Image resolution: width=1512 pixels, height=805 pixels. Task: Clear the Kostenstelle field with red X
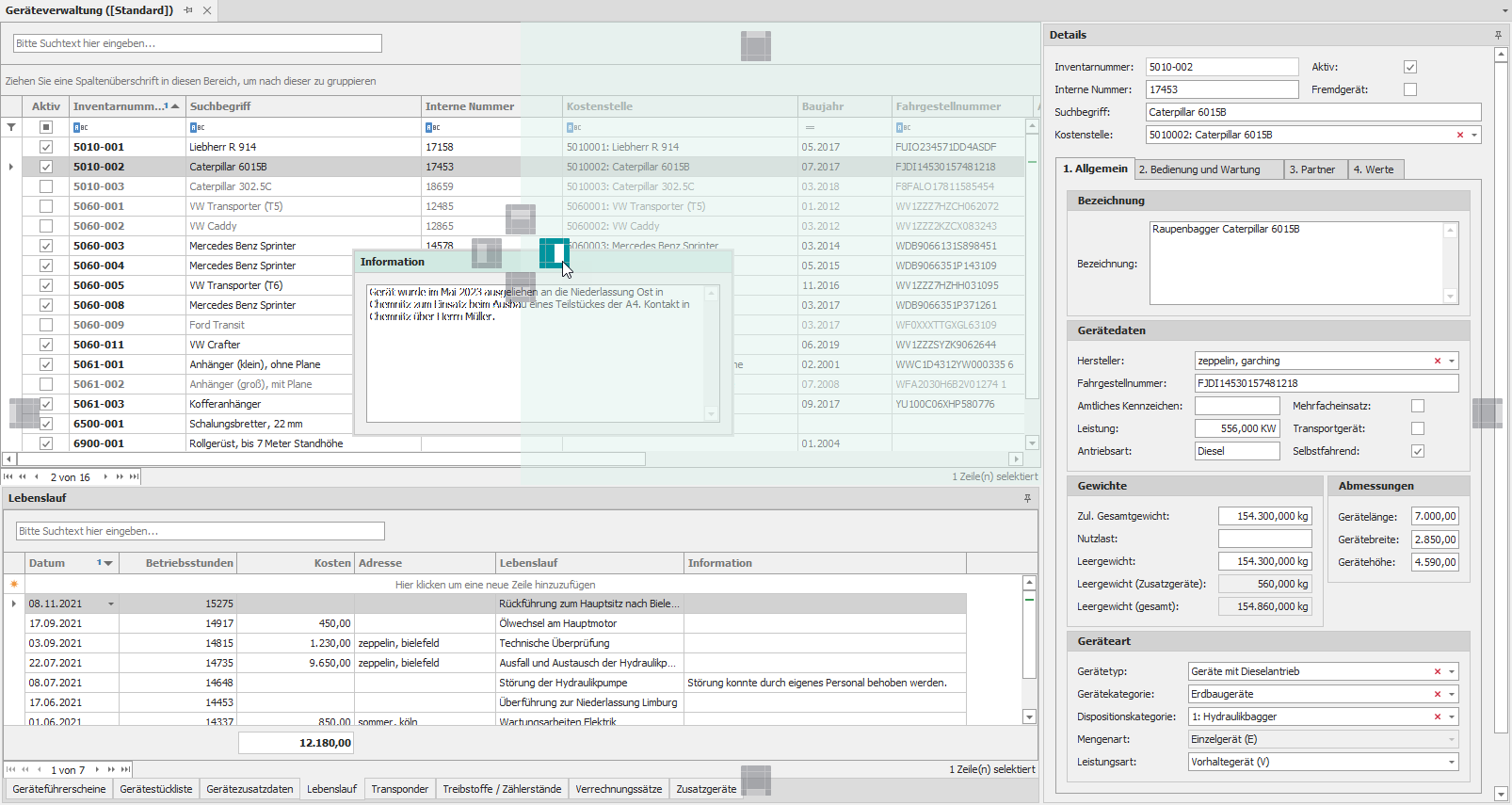[1460, 135]
